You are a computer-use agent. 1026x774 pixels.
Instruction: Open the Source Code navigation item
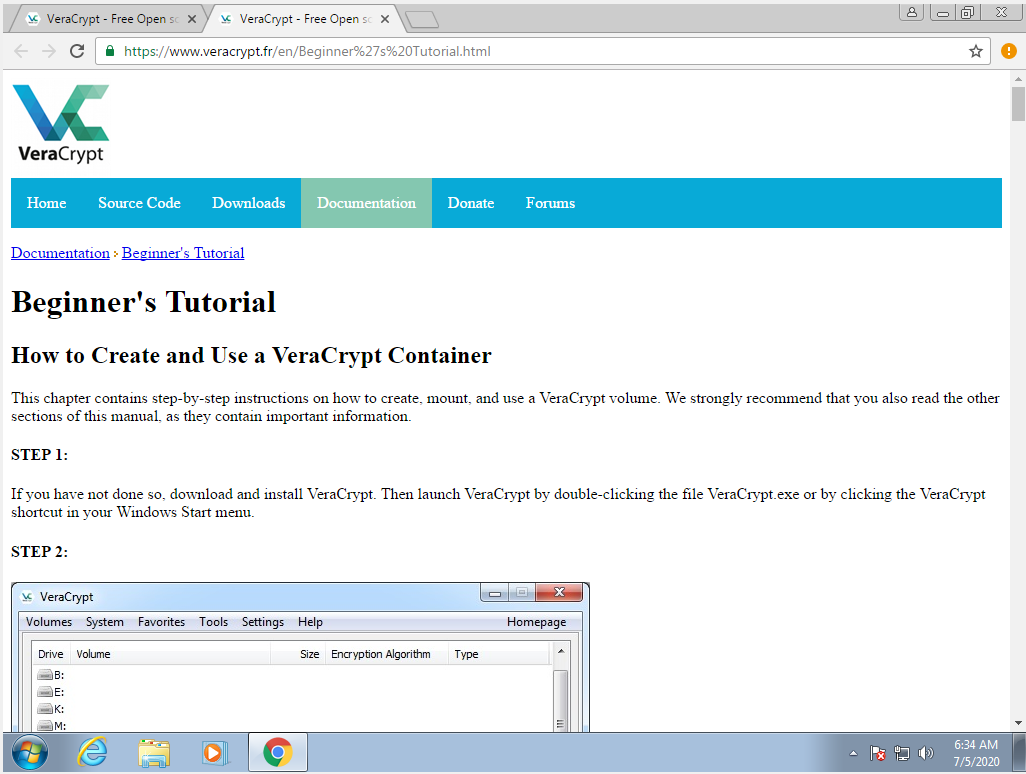139,203
